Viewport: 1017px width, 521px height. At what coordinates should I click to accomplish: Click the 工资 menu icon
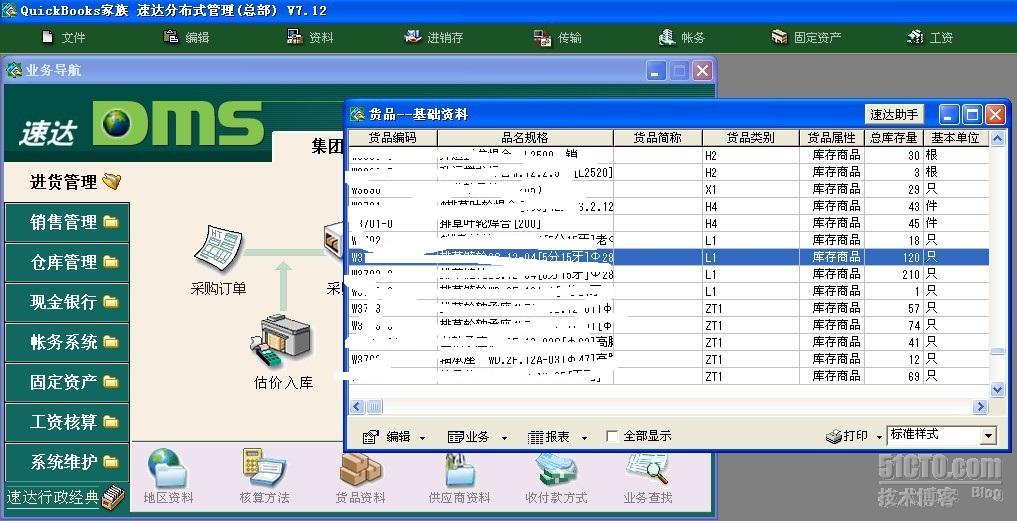coord(915,37)
